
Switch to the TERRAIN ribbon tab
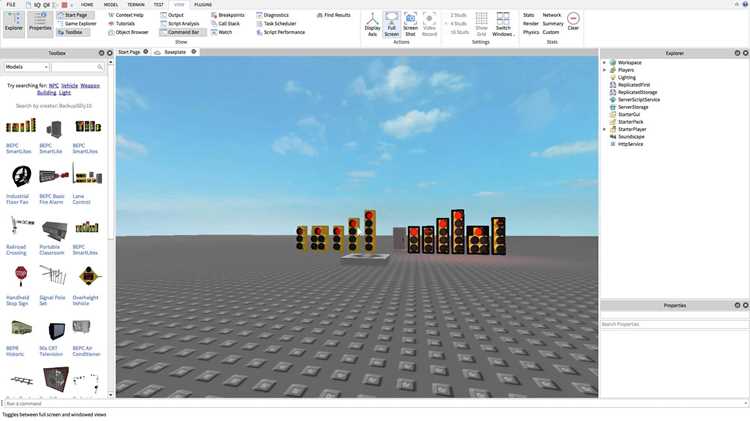click(x=136, y=4)
